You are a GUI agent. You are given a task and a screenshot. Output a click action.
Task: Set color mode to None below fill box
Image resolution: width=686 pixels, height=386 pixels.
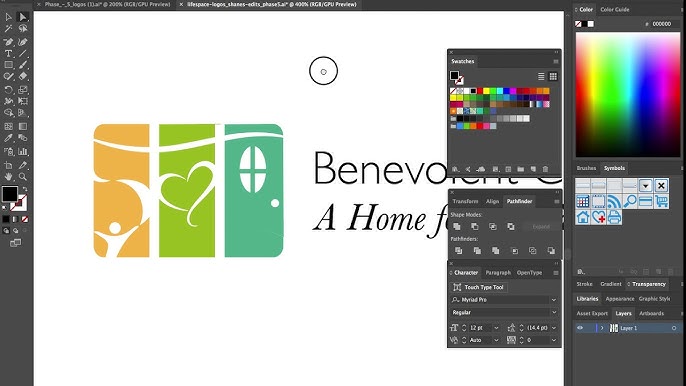tap(25, 219)
